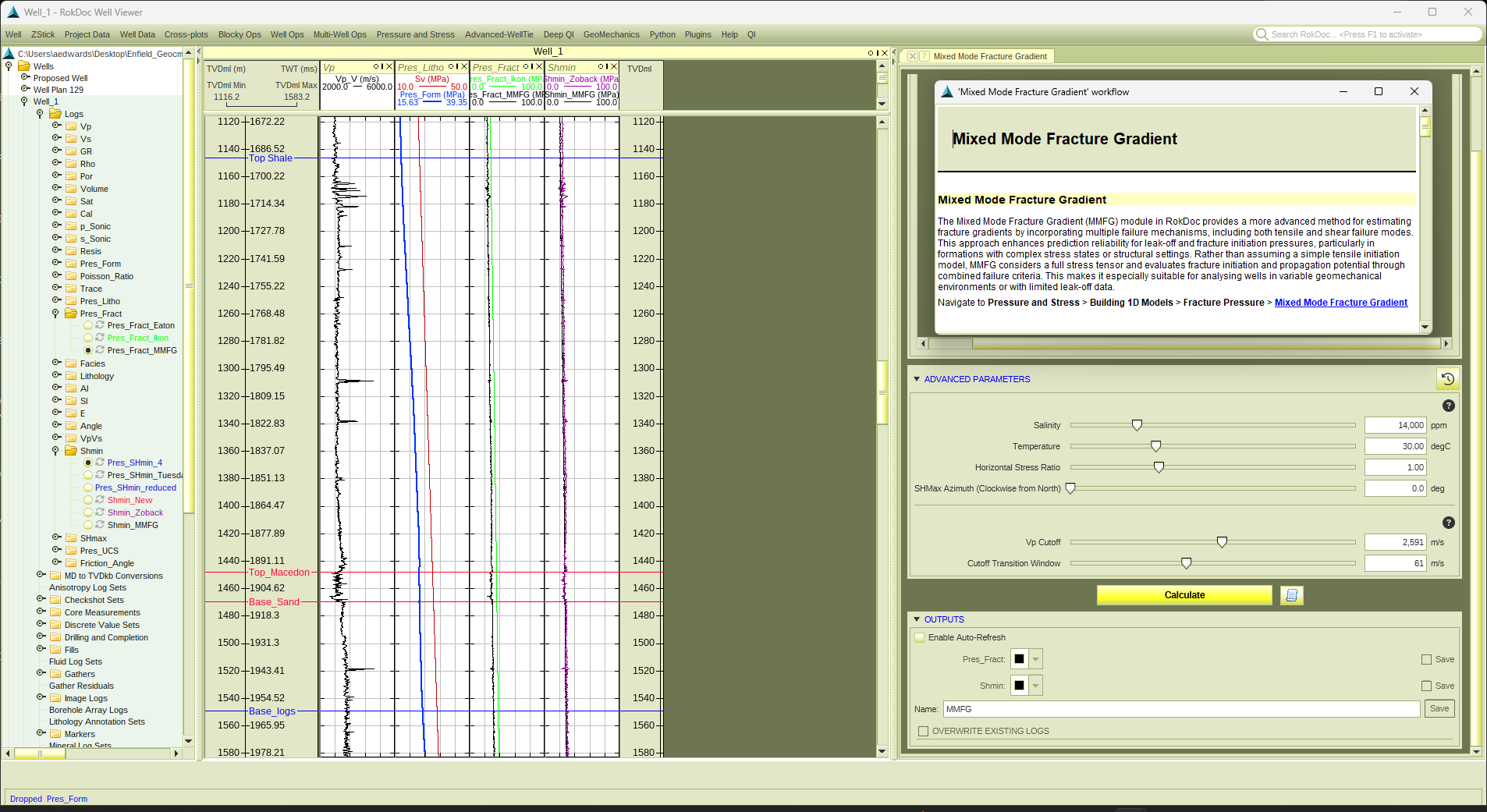The width and height of the screenshot is (1487, 812).
Task: Open the Shmin colour dropdown arrow
Action: pos(1035,686)
